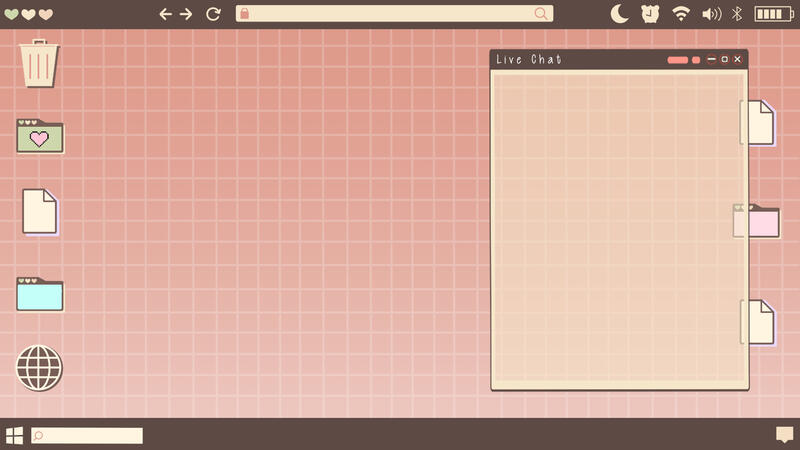Click the battery indicator icon

pos(774,14)
